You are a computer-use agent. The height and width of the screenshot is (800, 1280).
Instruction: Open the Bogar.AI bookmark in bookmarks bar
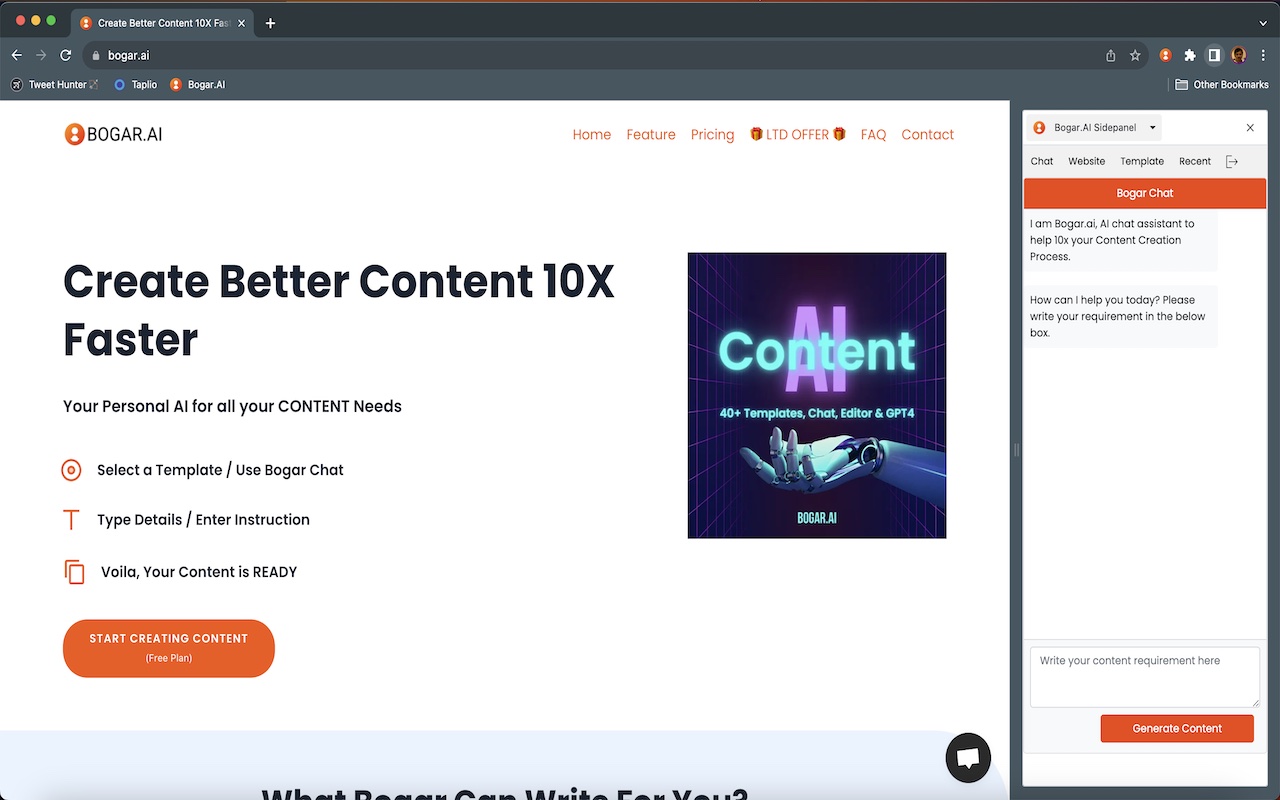point(198,85)
